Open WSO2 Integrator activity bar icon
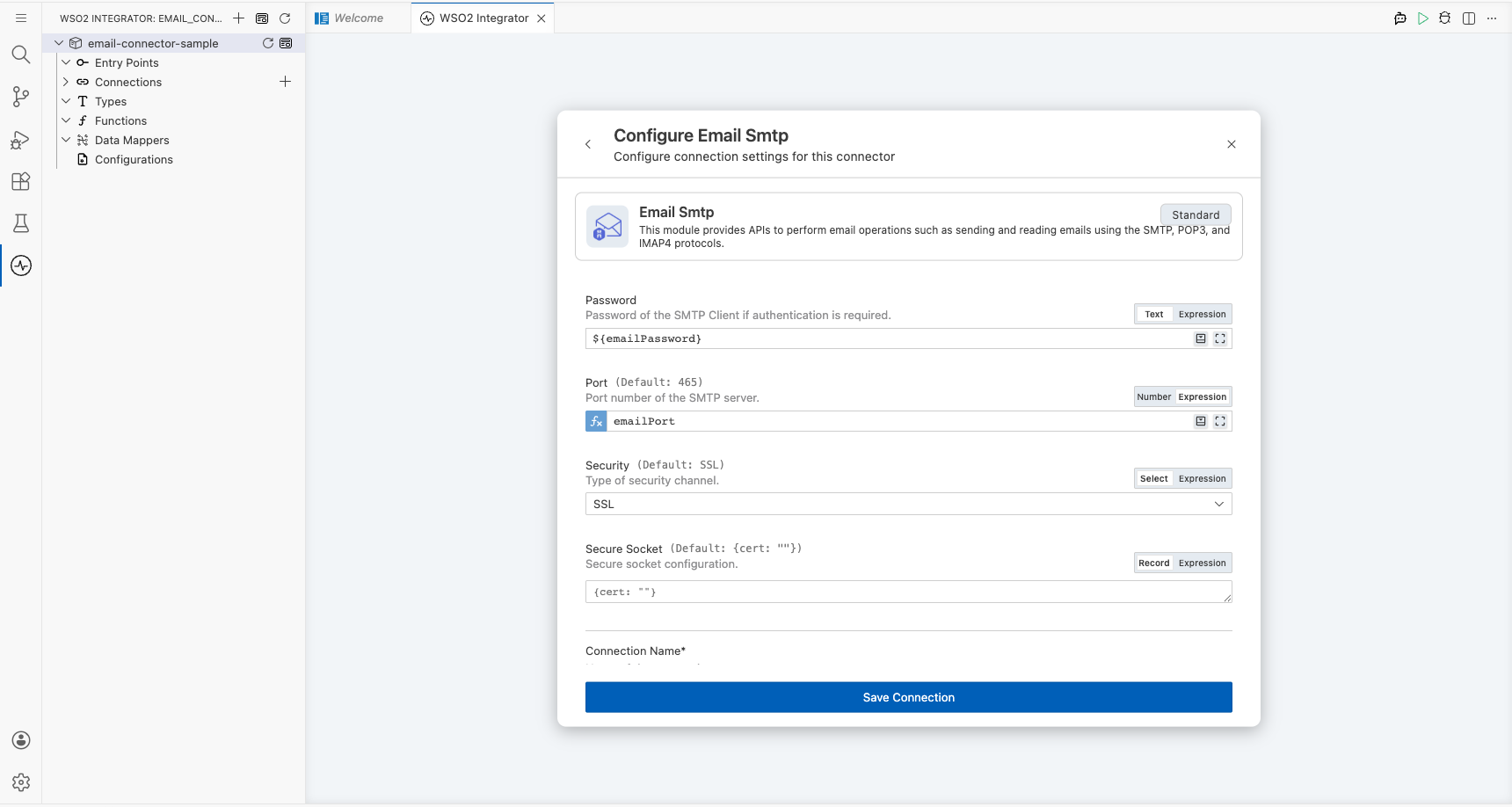Image resolution: width=1512 pixels, height=807 pixels. (21, 265)
